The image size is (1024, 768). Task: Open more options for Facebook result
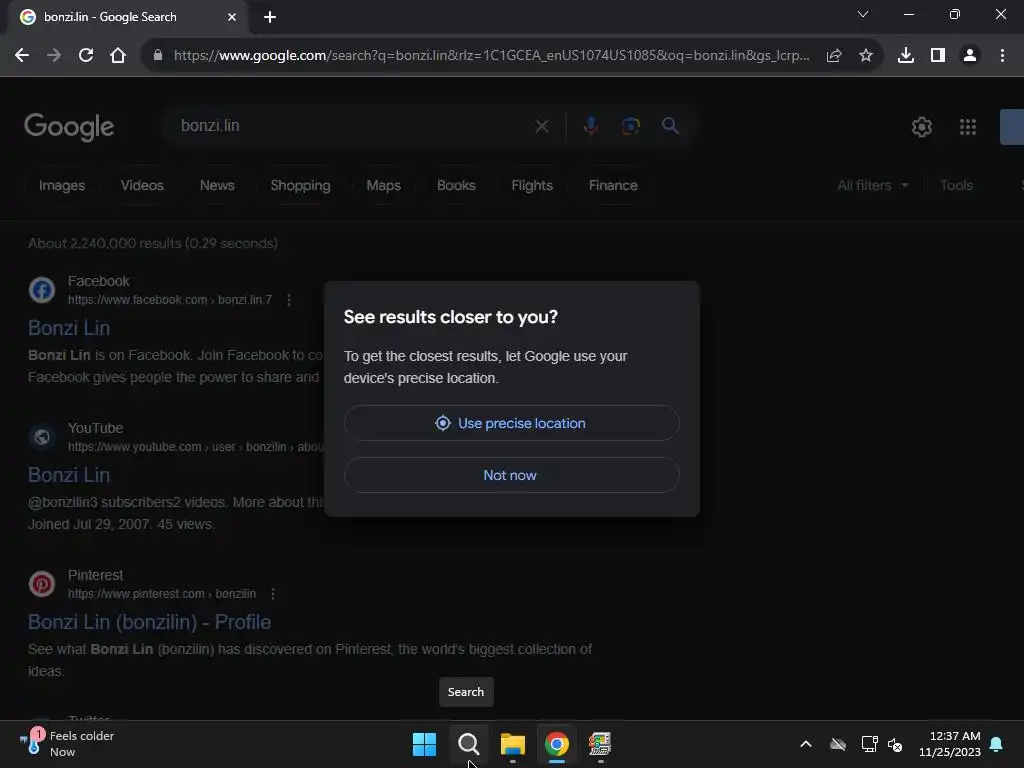tap(289, 300)
